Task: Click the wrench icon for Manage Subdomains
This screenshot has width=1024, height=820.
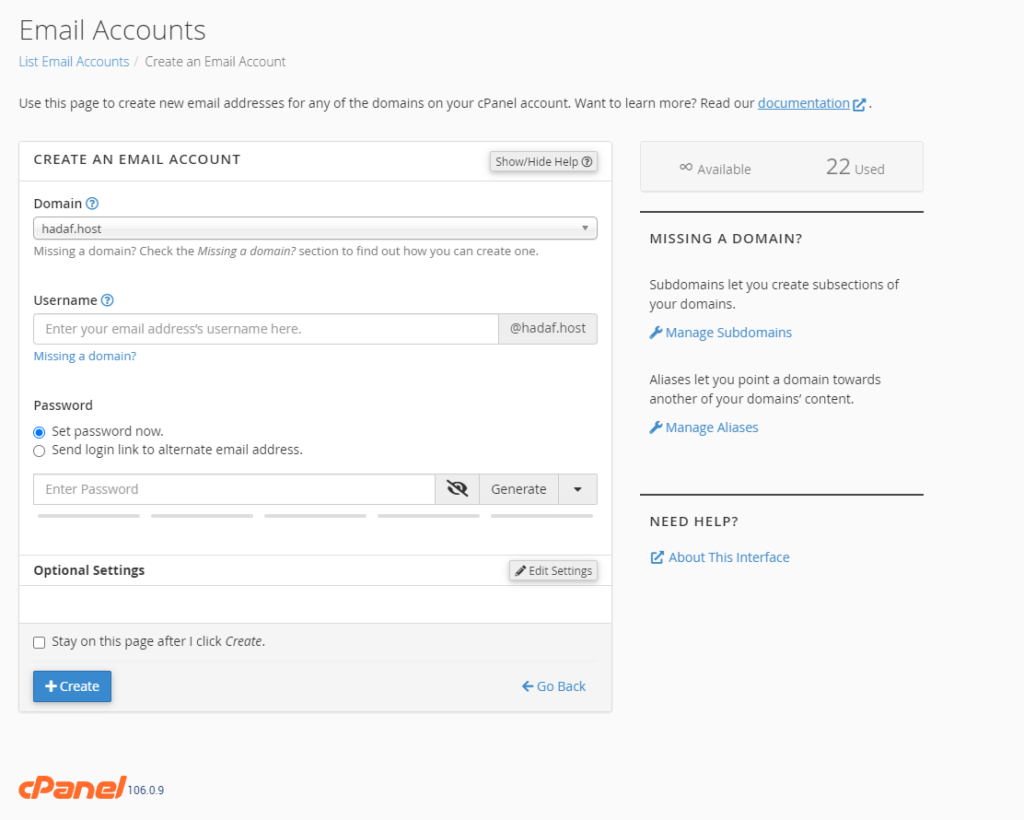Action: click(x=656, y=333)
